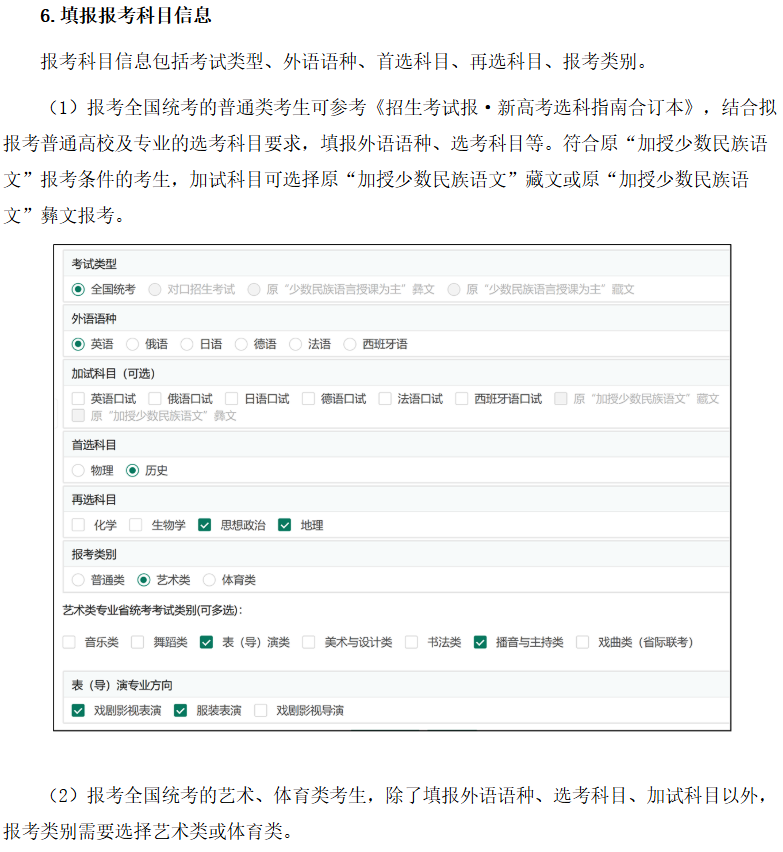The width and height of the screenshot is (783, 852).
Task: Check 化学 as a reselect subject
Action: (78, 524)
